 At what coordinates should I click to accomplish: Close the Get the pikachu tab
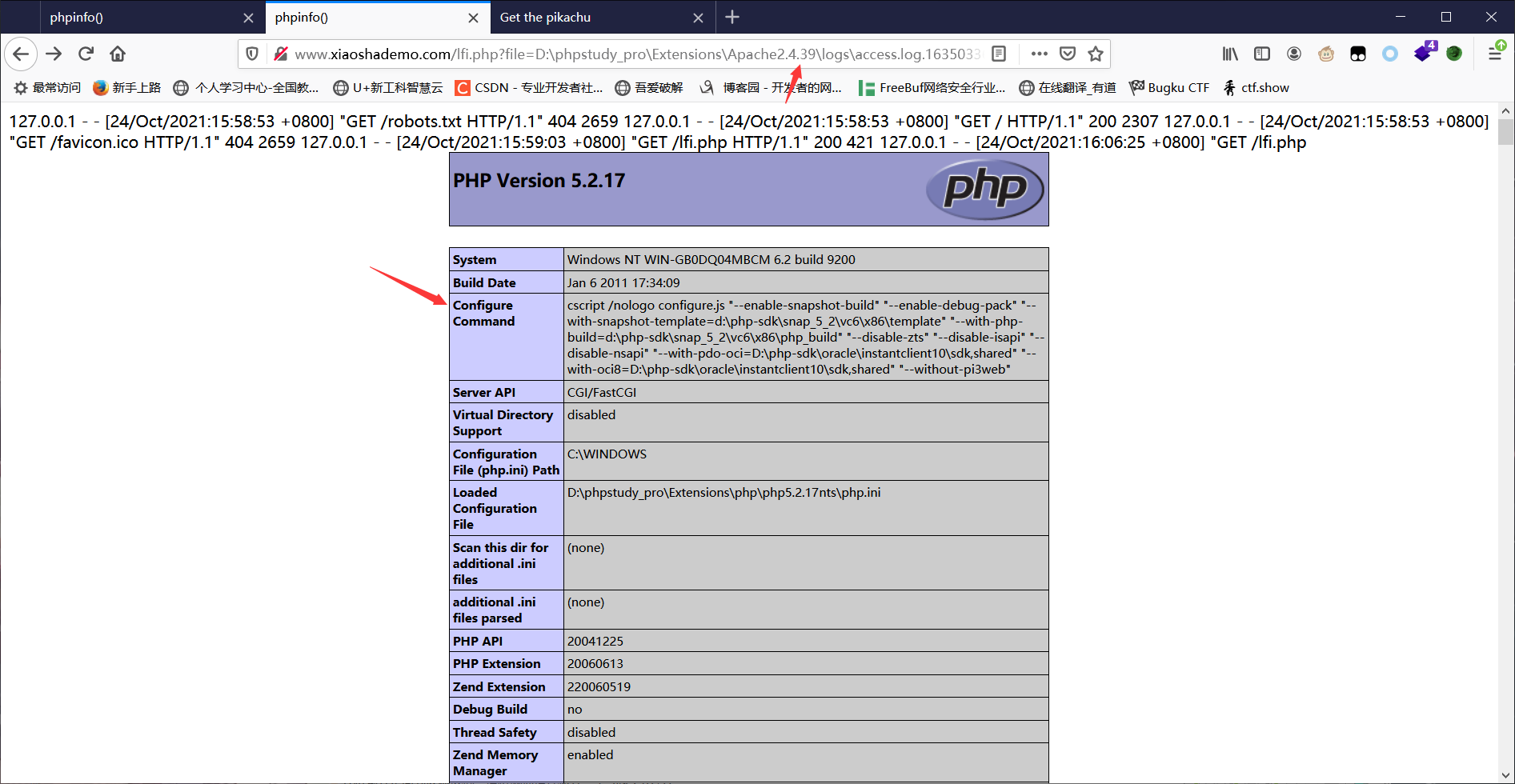click(698, 18)
